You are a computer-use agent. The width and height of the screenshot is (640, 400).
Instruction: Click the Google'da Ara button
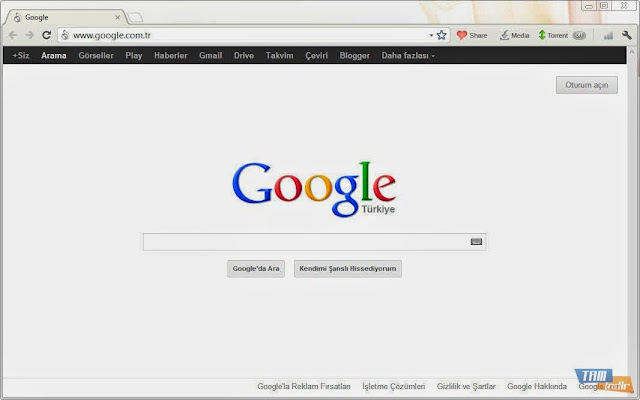pyautogui.click(x=256, y=269)
